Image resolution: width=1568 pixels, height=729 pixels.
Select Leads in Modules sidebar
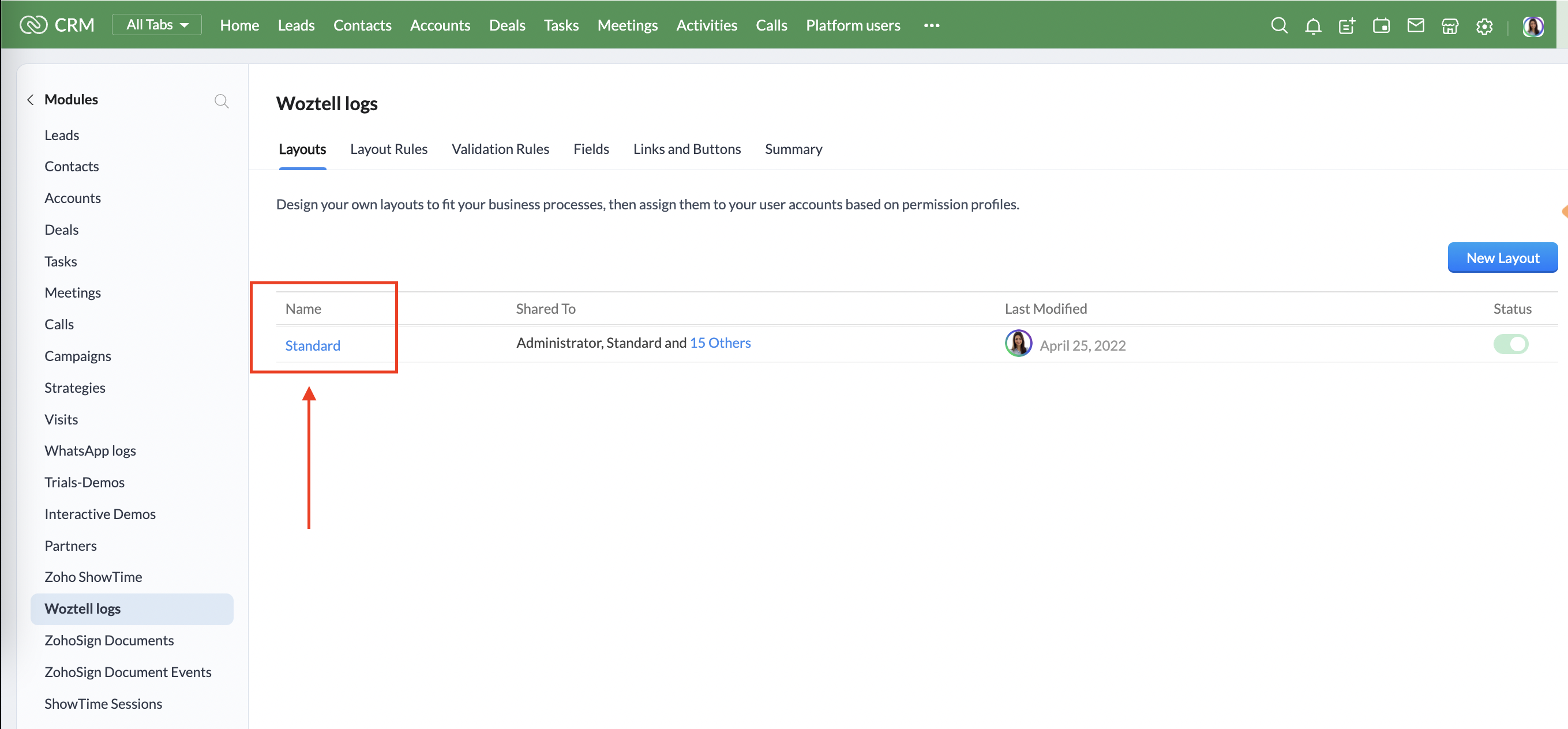(x=62, y=135)
